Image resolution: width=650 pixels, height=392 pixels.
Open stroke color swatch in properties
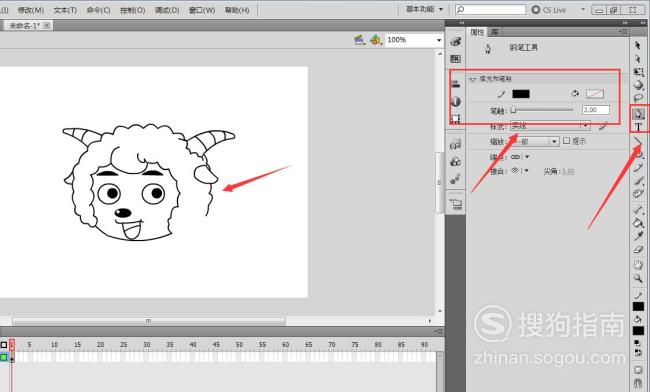[521, 94]
